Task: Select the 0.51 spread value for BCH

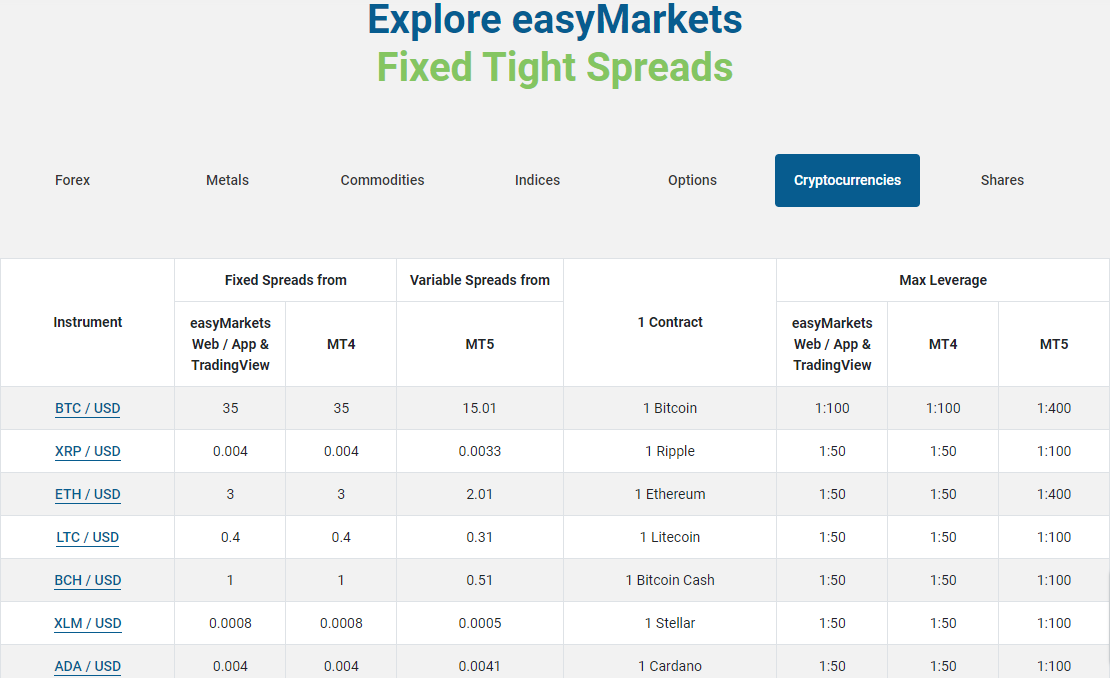Action: [480, 580]
